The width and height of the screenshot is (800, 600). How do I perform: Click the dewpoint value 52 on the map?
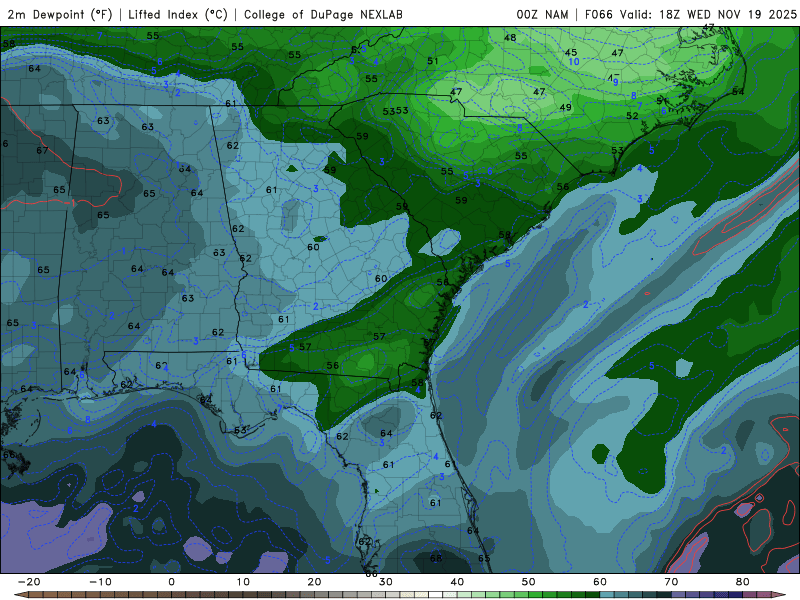point(632,116)
